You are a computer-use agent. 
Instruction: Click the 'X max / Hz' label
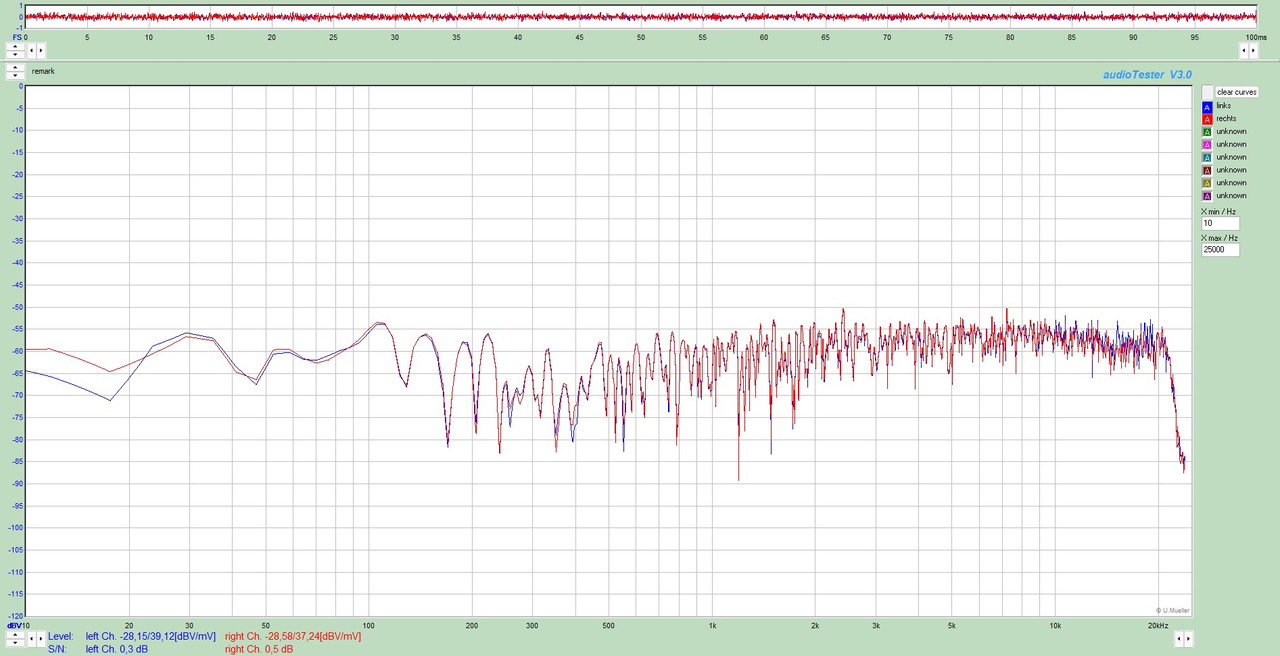coord(1220,238)
